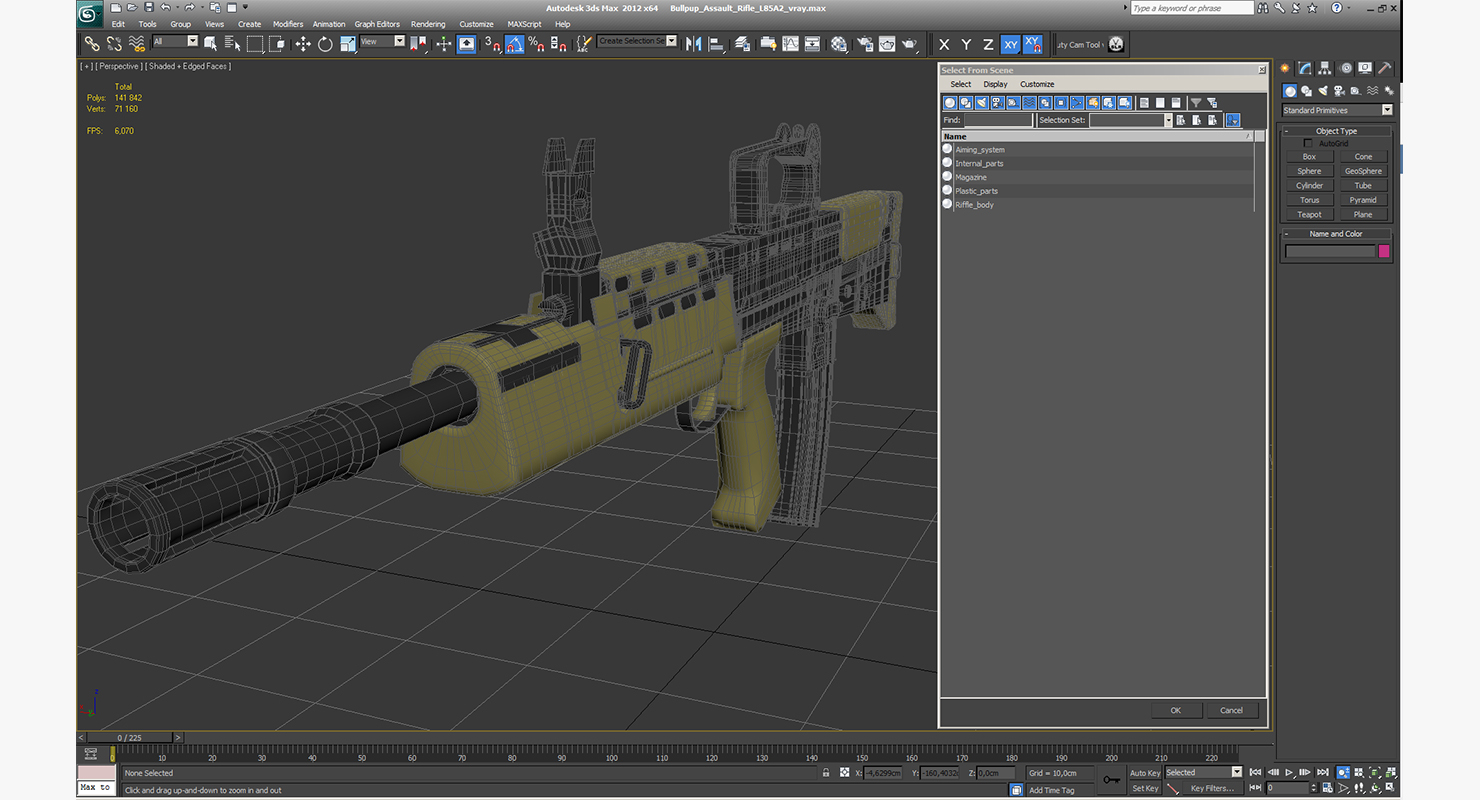Click the funnel filter icon in dialog
1480x800 pixels.
coord(1195,102)
